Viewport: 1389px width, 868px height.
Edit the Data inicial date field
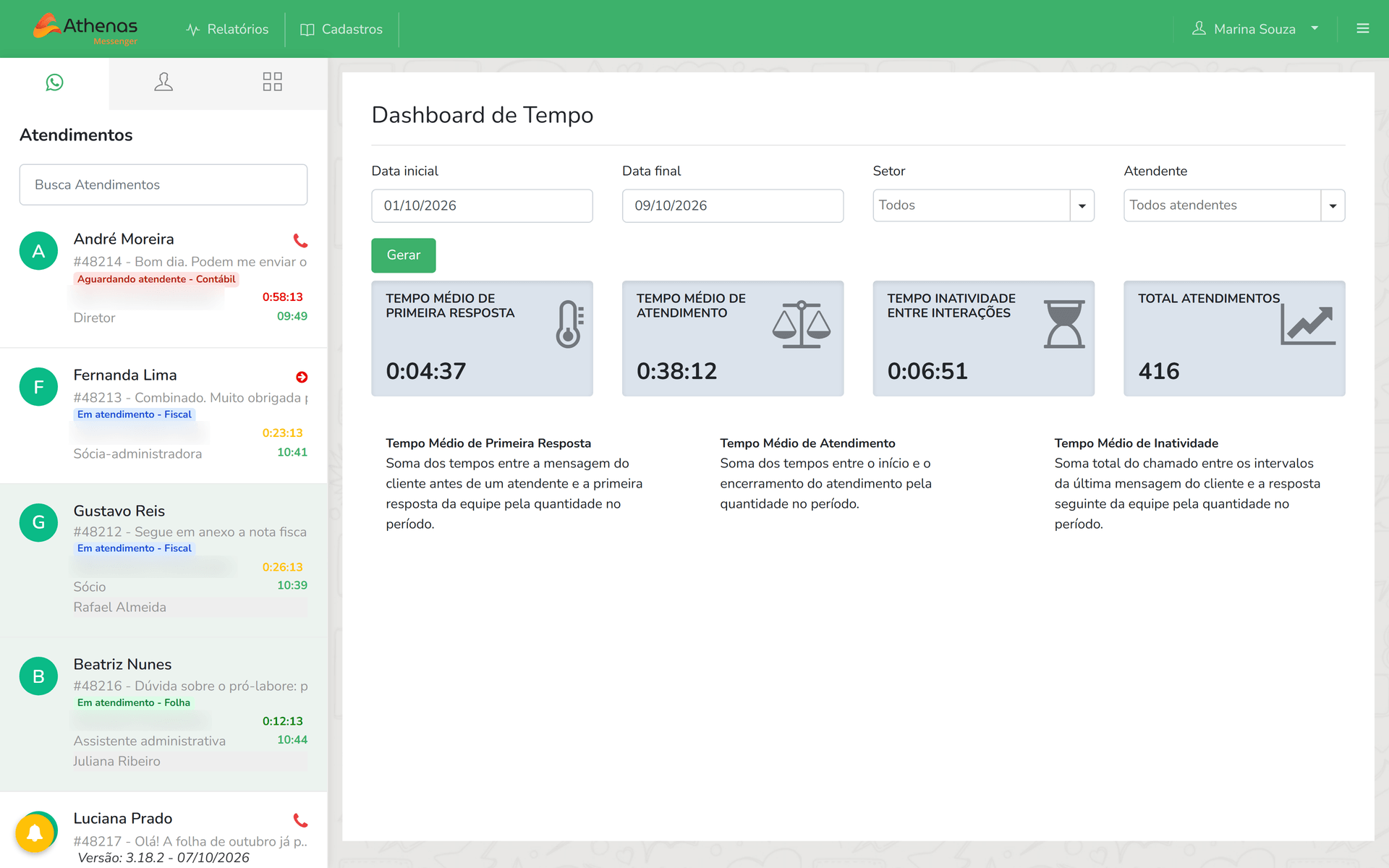(x=482, y=205)
